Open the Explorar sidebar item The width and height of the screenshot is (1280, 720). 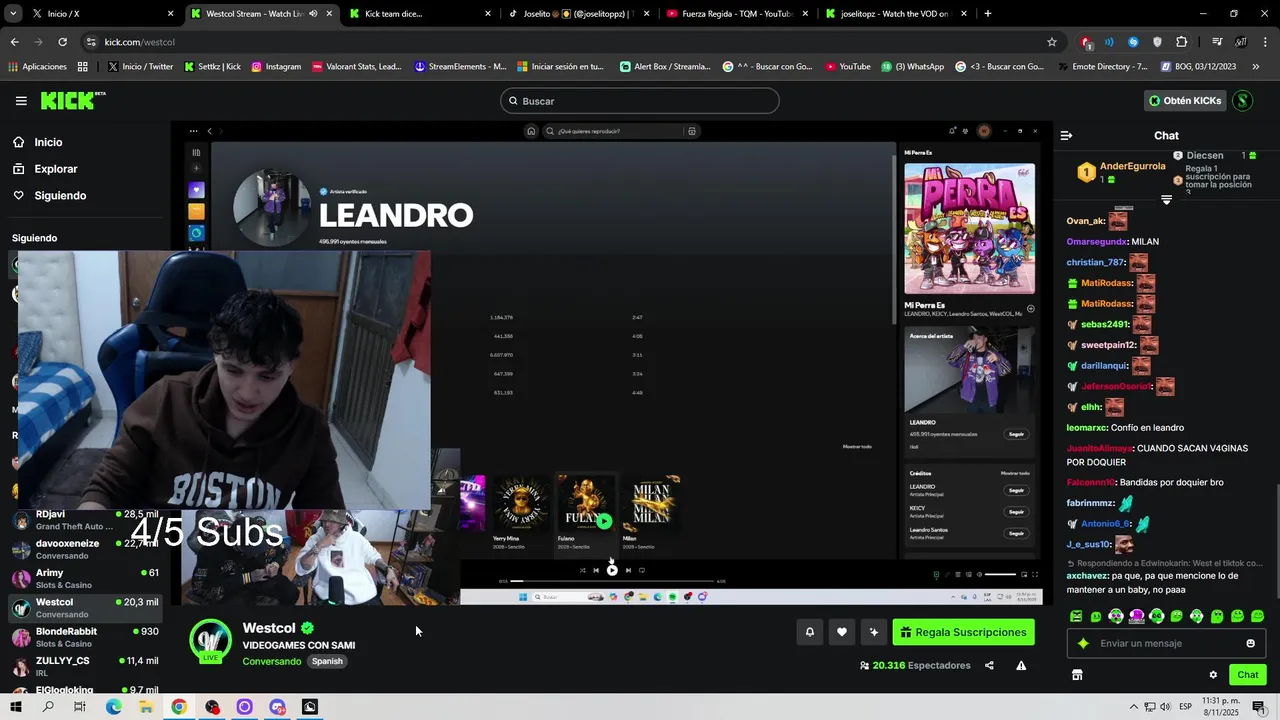point(55,169)
